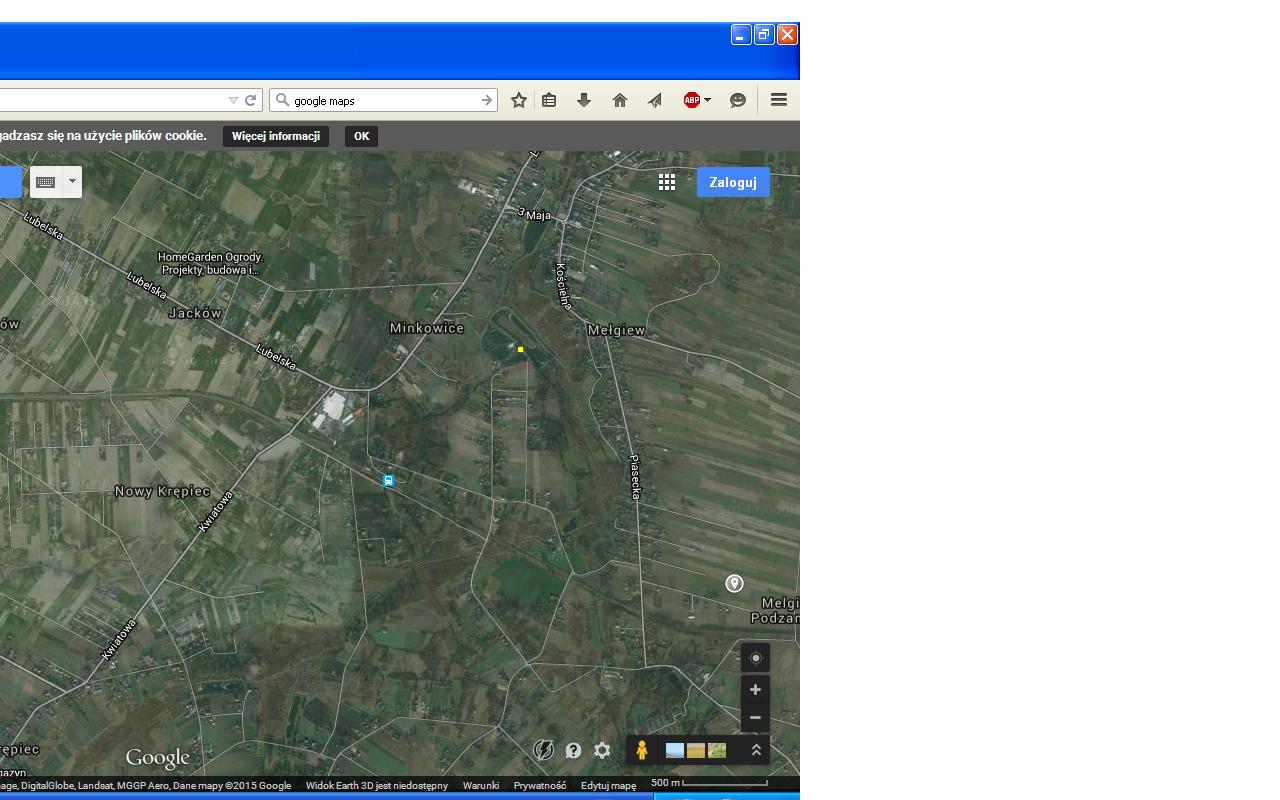Viewport: 1280px width, 800px height.
Task: Open the Google apps grid
Action: [667, 182]
